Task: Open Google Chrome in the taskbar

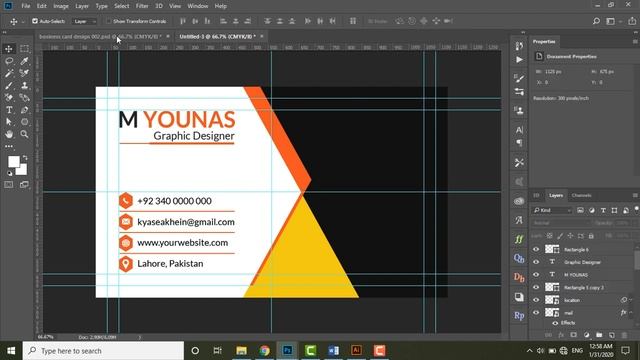Action: pos(264,350)
